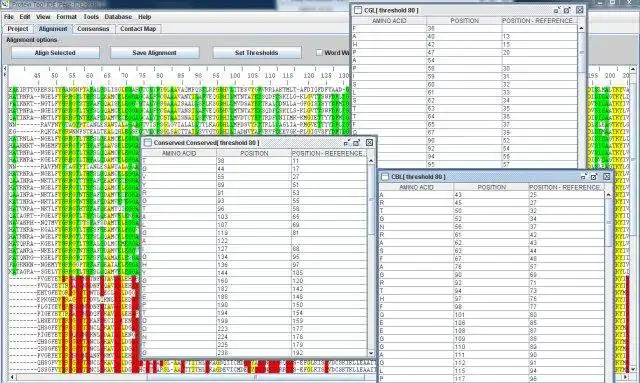This screenshot has height=383, width=640.
Task: Select position 47 cell in CGL table
Action: (x=464, y=52)
